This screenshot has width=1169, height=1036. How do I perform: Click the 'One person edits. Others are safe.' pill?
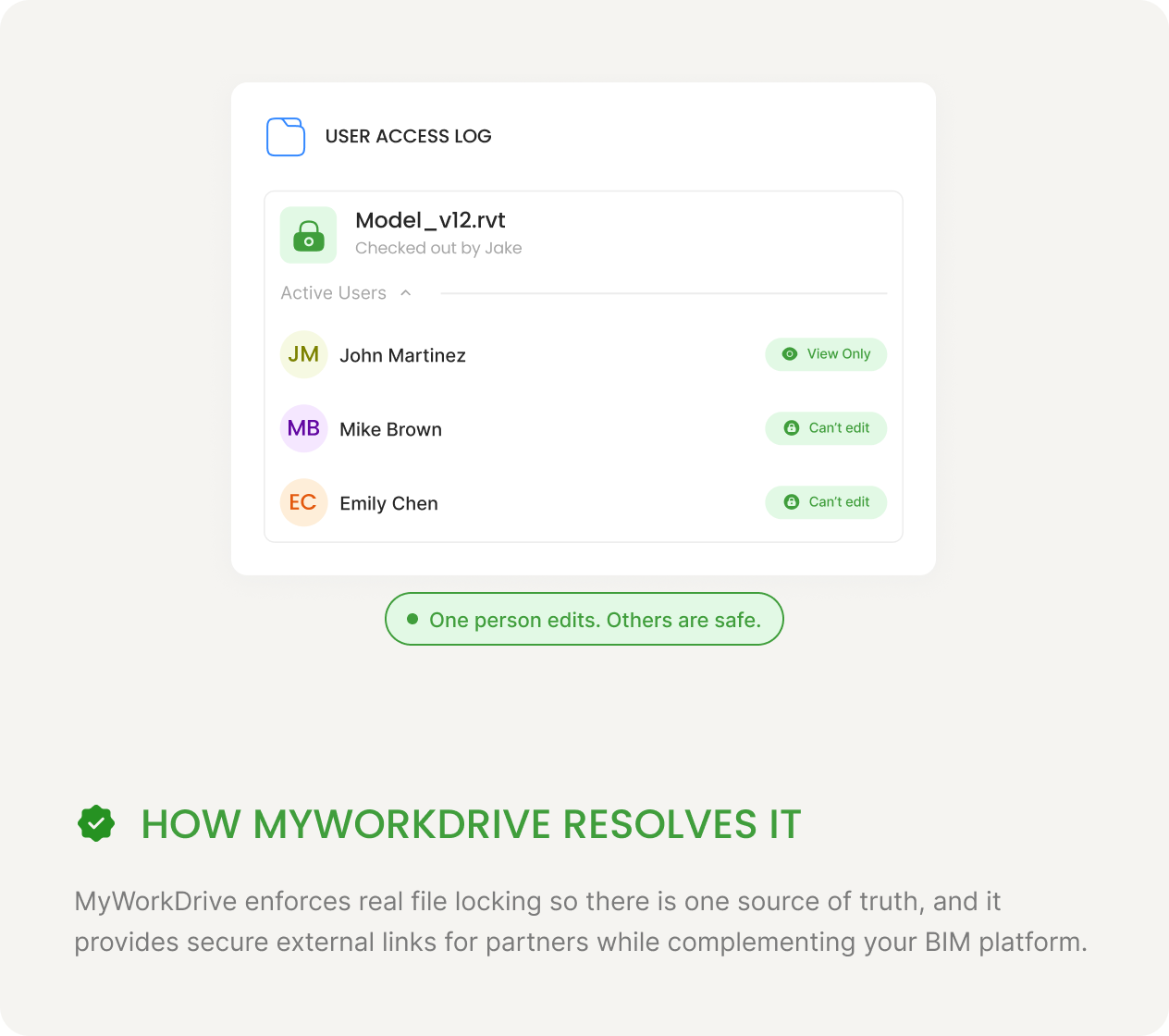point(584,619)
